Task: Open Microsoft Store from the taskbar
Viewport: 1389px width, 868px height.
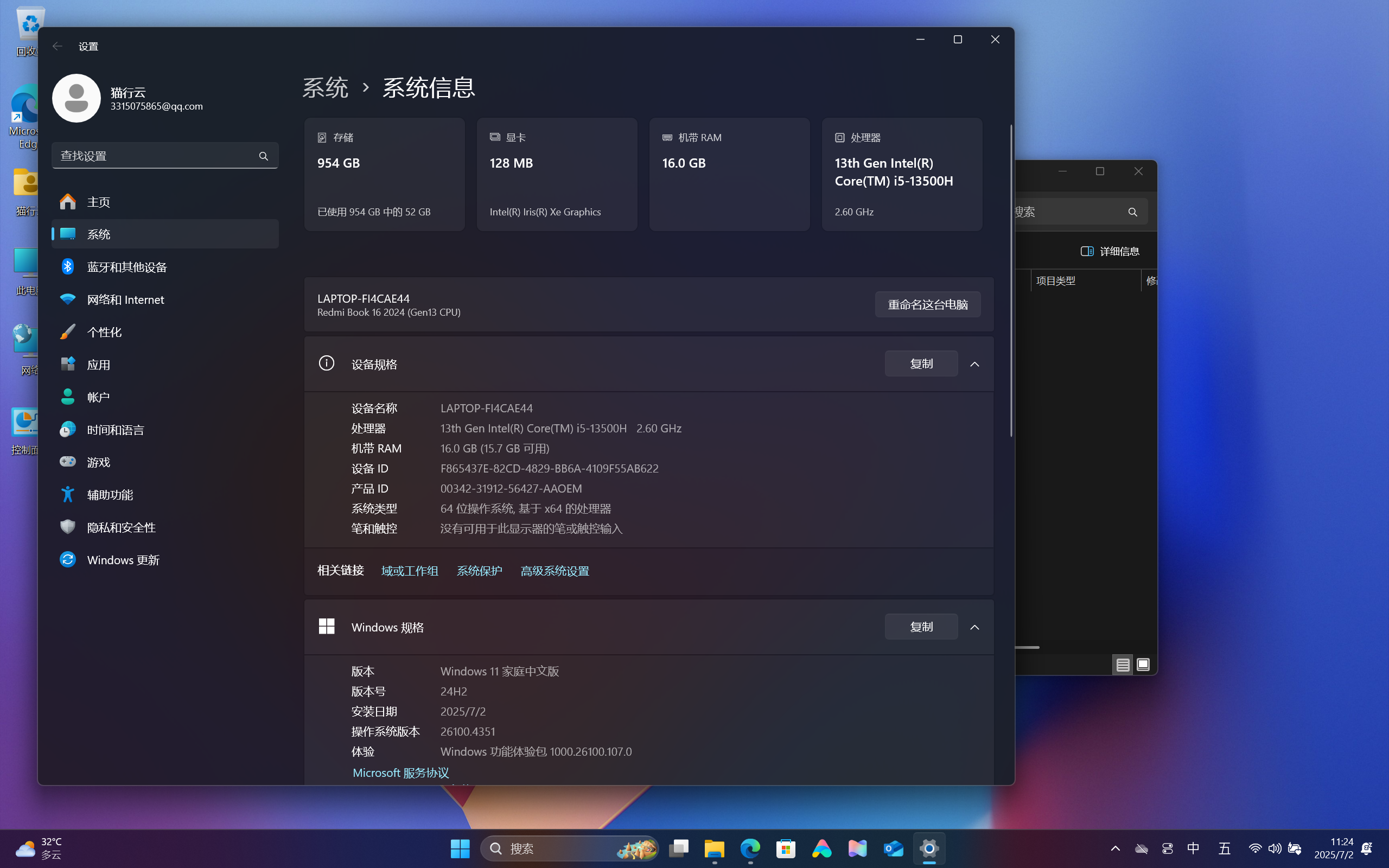Action: (786, 848)
